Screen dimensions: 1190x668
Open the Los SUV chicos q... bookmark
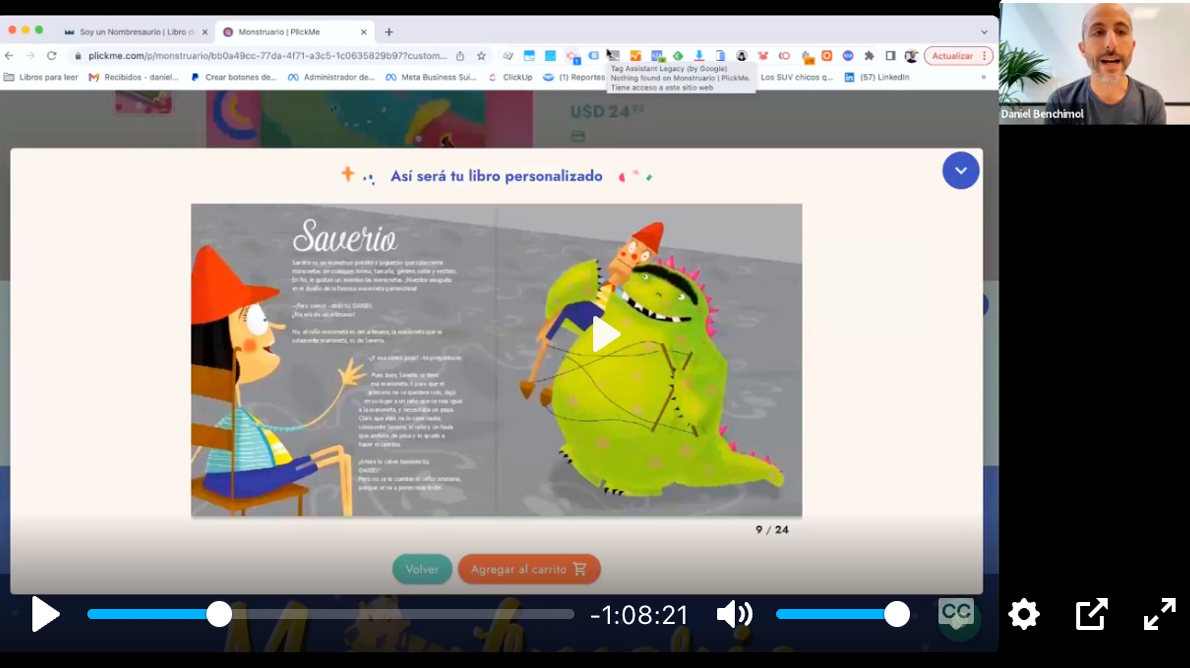point(796,77)
